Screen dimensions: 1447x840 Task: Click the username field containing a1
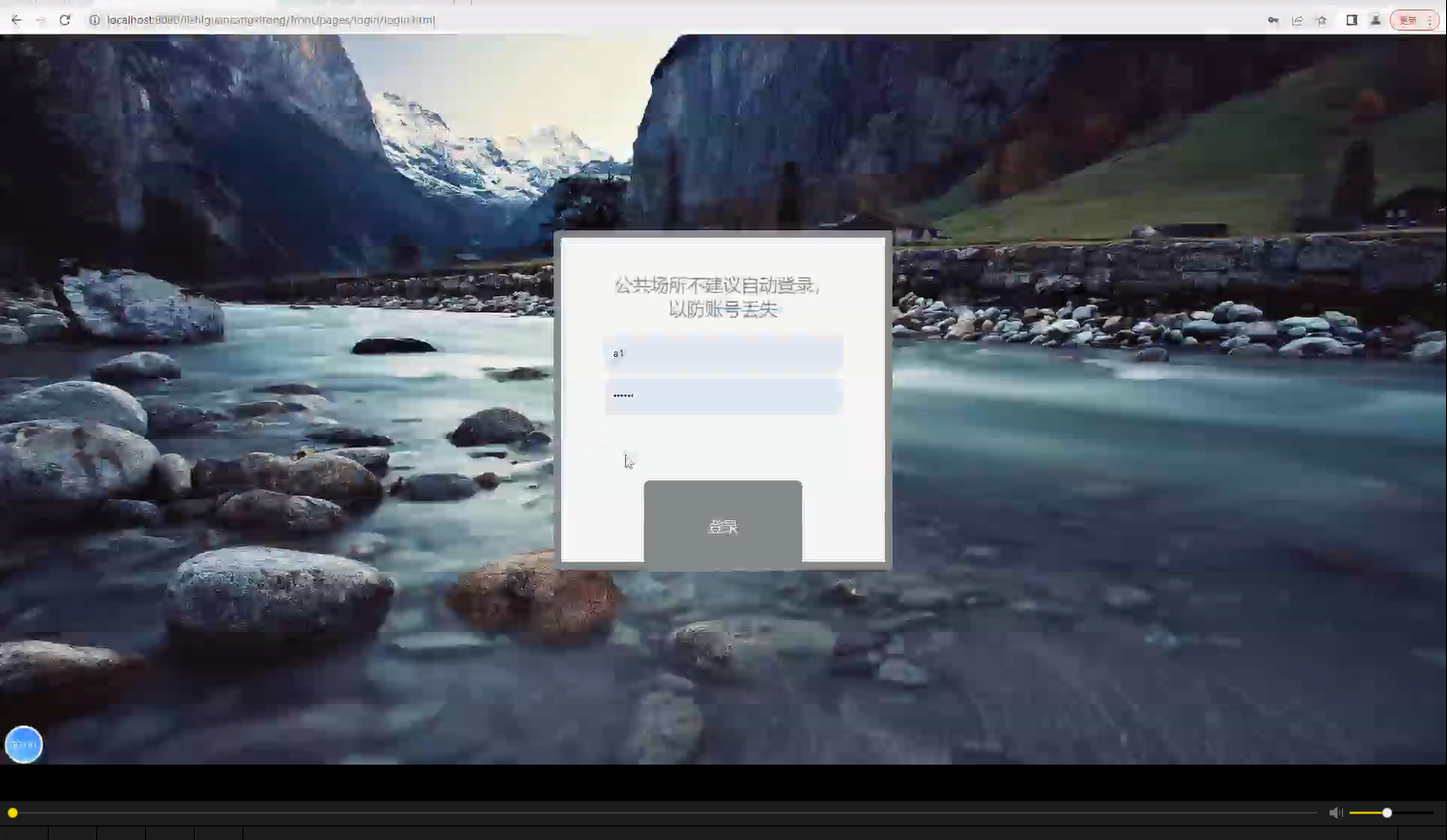pyautogui.click(x=723, y=354)
